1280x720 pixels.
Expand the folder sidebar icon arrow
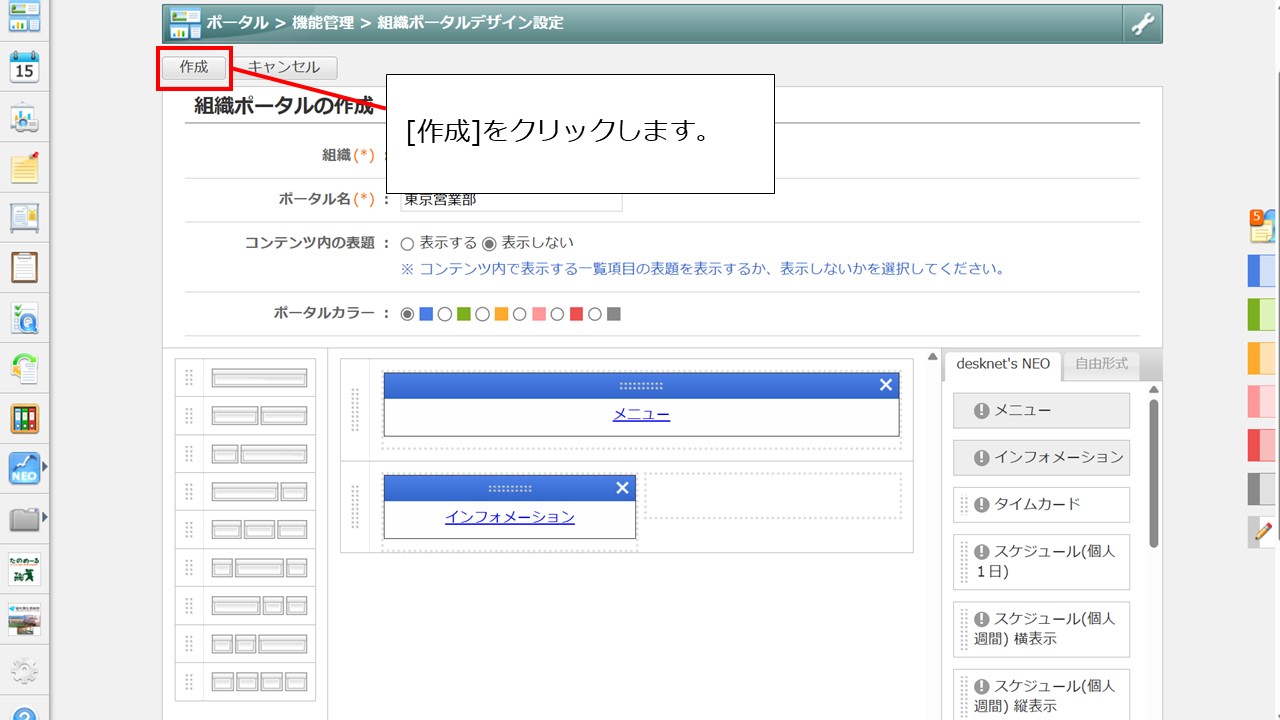tap(44, 517)
